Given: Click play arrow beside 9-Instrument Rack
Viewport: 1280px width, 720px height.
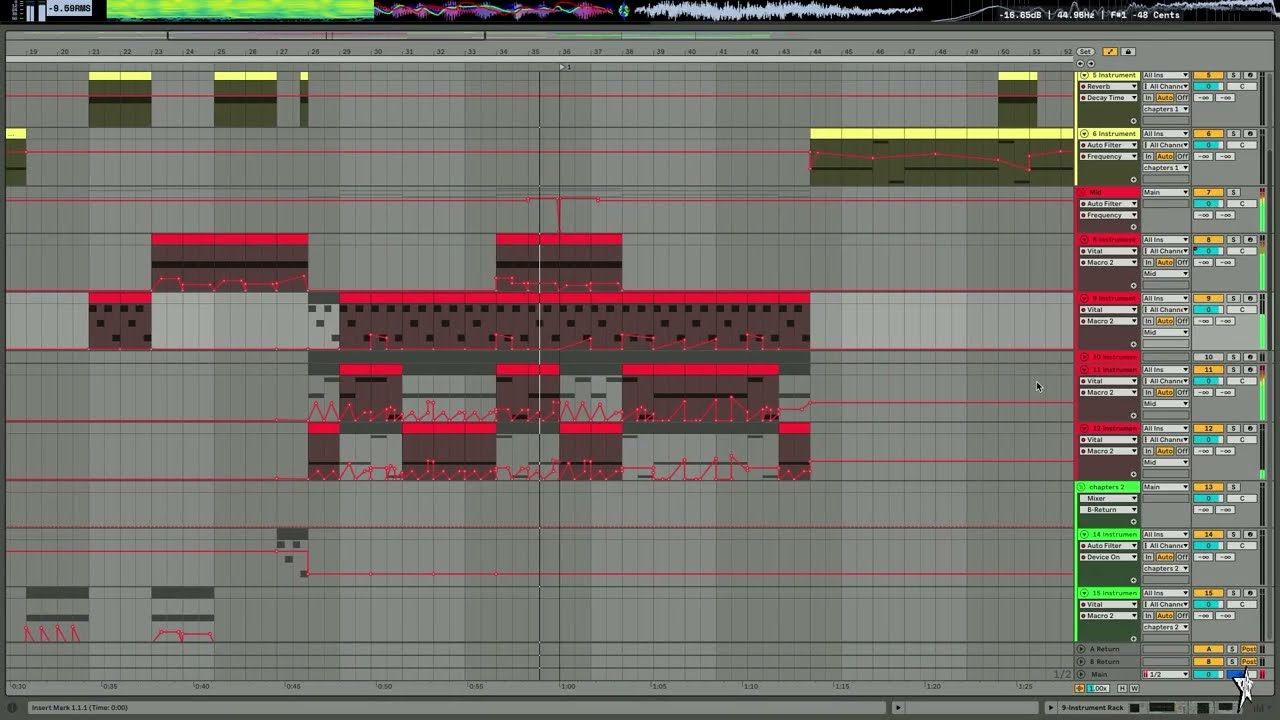Looking at the screenshot, I should click(x=1051, y=707).
